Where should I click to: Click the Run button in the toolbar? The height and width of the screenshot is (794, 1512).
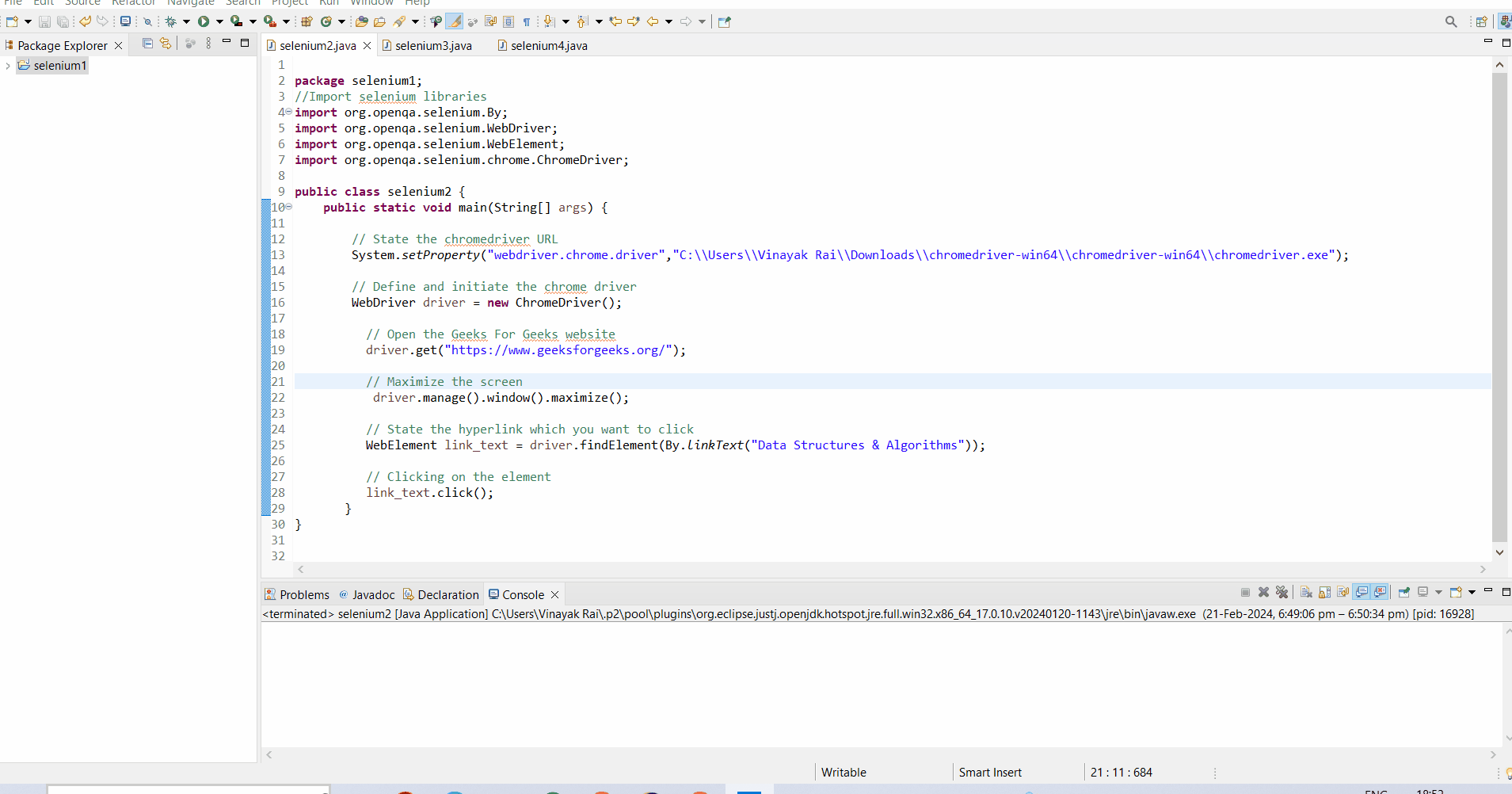pos(204,21)
